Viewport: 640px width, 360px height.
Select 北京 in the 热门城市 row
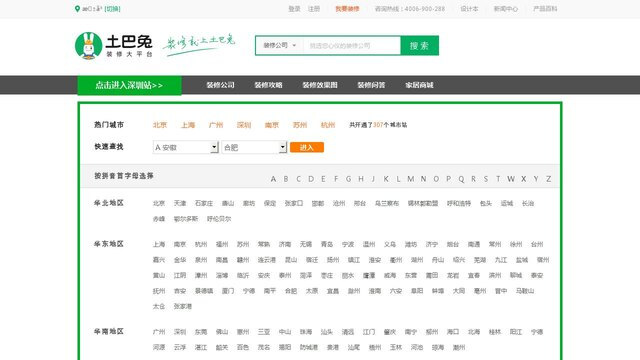tap(160, 125)
